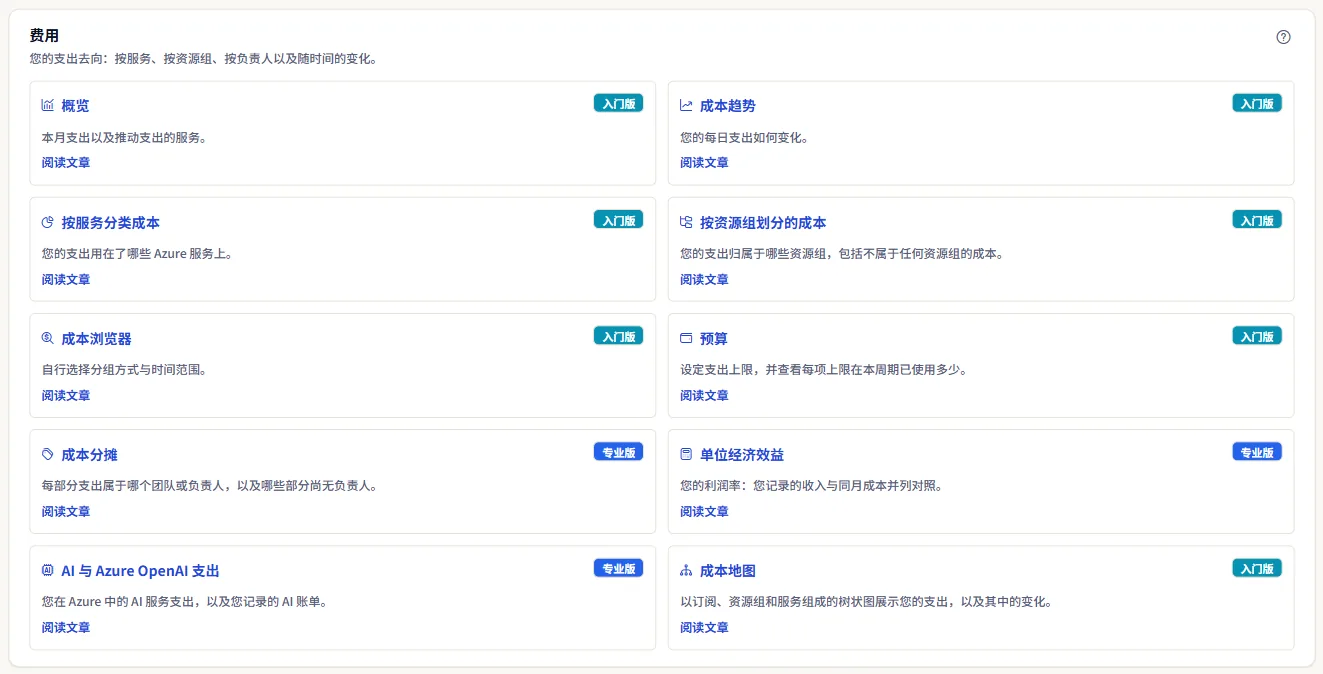This screenshot has height=674, width=1323.
Task: Click the 入门版 badge on 概览
Action: [x=618, y=103]
